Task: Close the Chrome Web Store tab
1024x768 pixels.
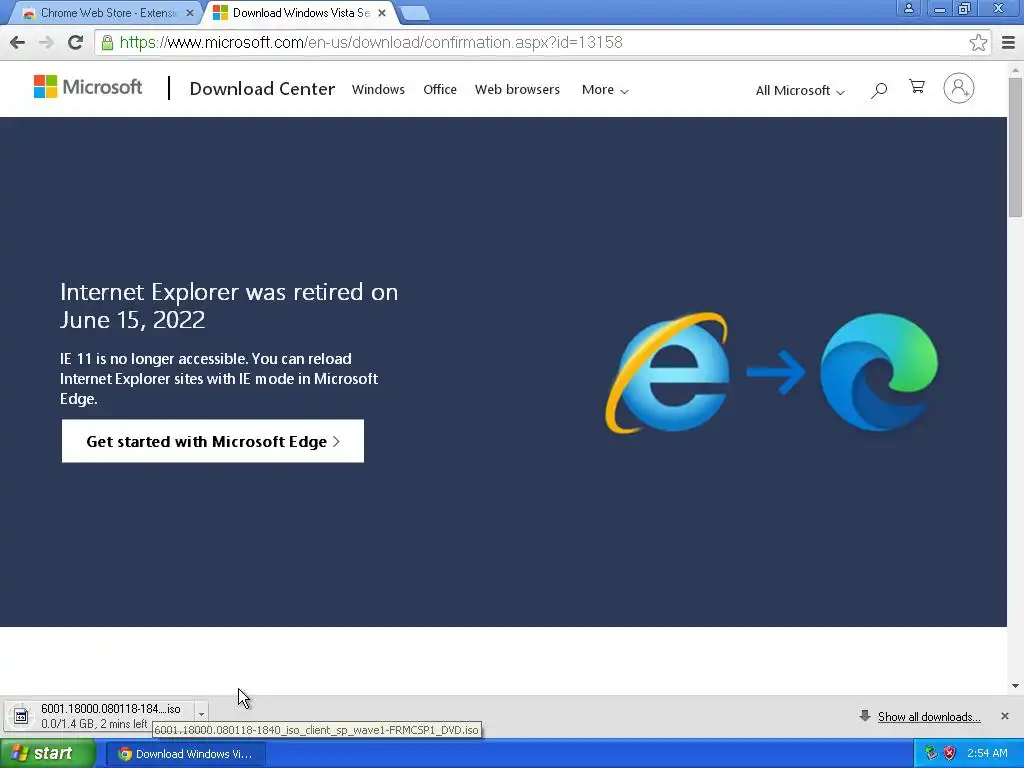Action: point(189,12)
